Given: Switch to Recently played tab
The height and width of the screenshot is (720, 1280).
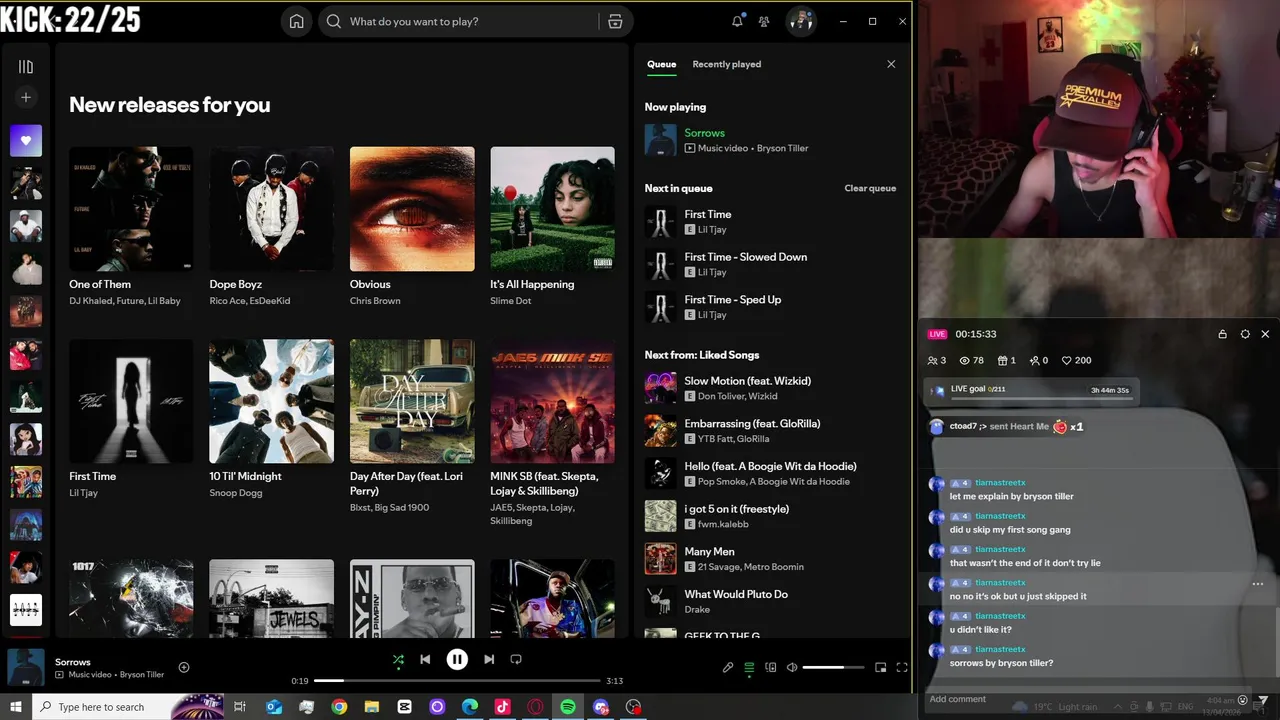Looking at the screenshot, I should click(x=727, y=64).
